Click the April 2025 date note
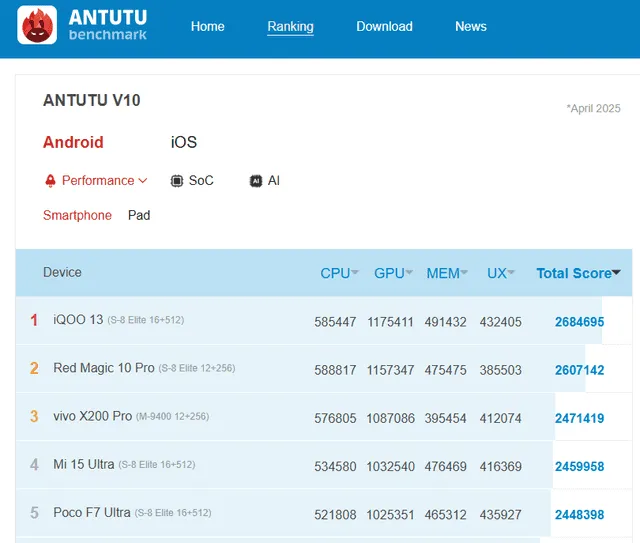The image size is (640, 543). [x=593, y=108]
